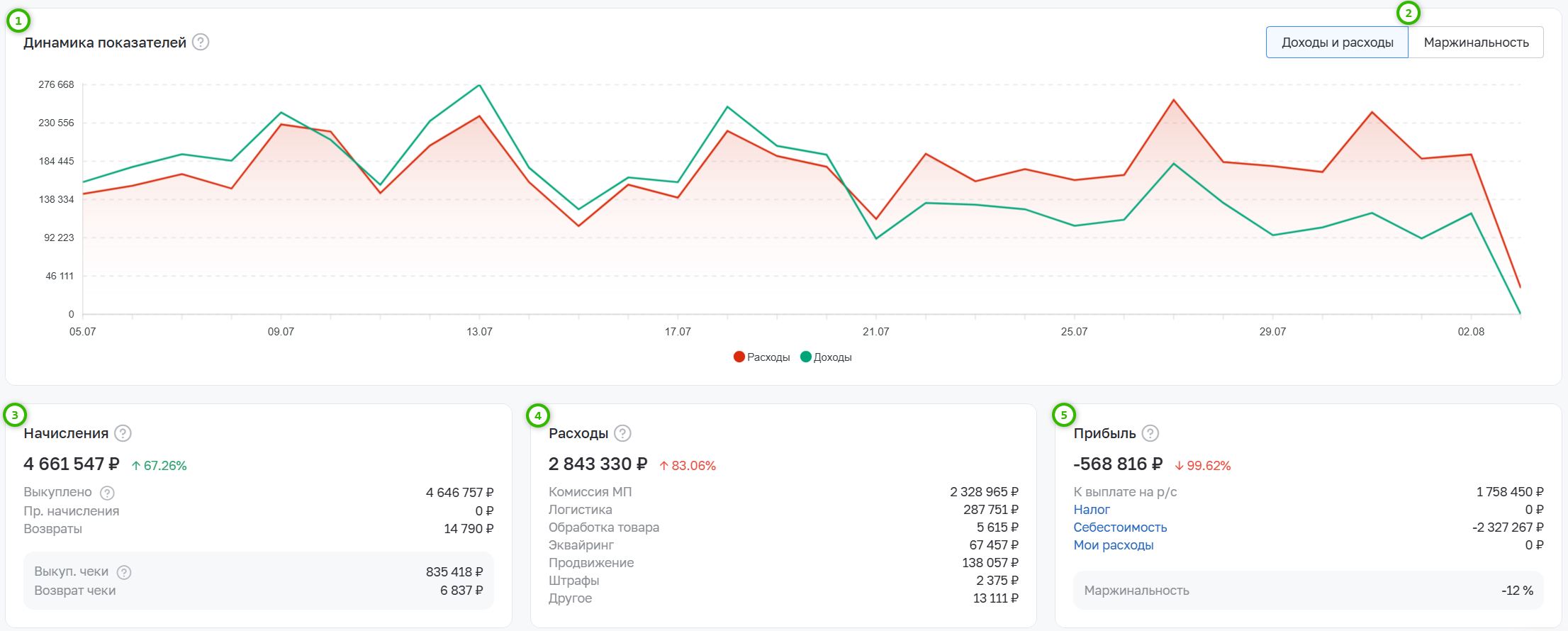Click help icon next to Прибыль

tap(1150, 433)
